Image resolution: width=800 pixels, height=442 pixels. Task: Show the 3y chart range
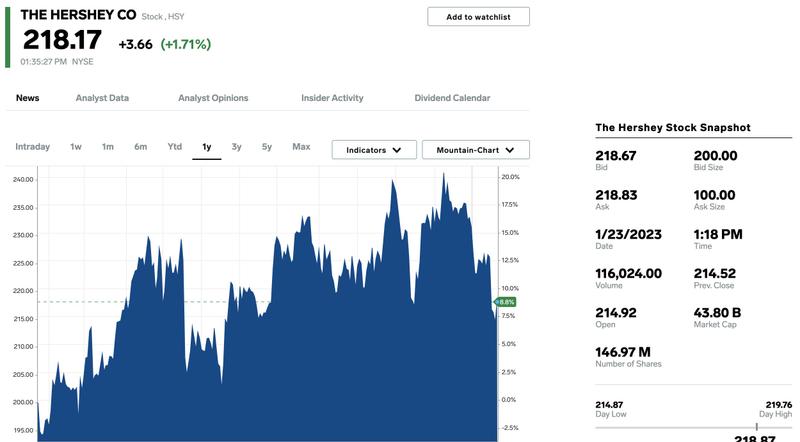pos(236,147)
